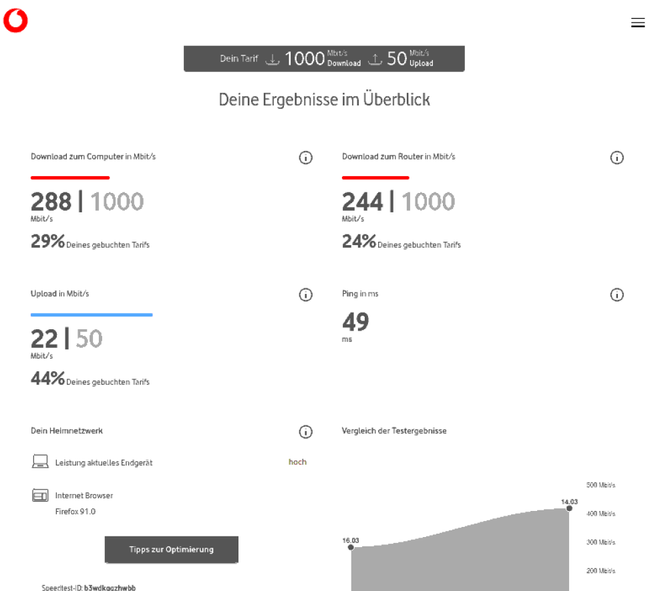Click the grey comparison chart area

pos(460,558)
